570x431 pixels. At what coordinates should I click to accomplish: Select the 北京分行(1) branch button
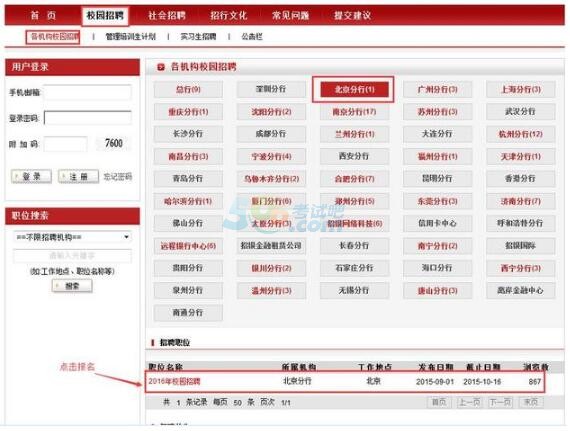pyautogui.click(x=354, y=89)
